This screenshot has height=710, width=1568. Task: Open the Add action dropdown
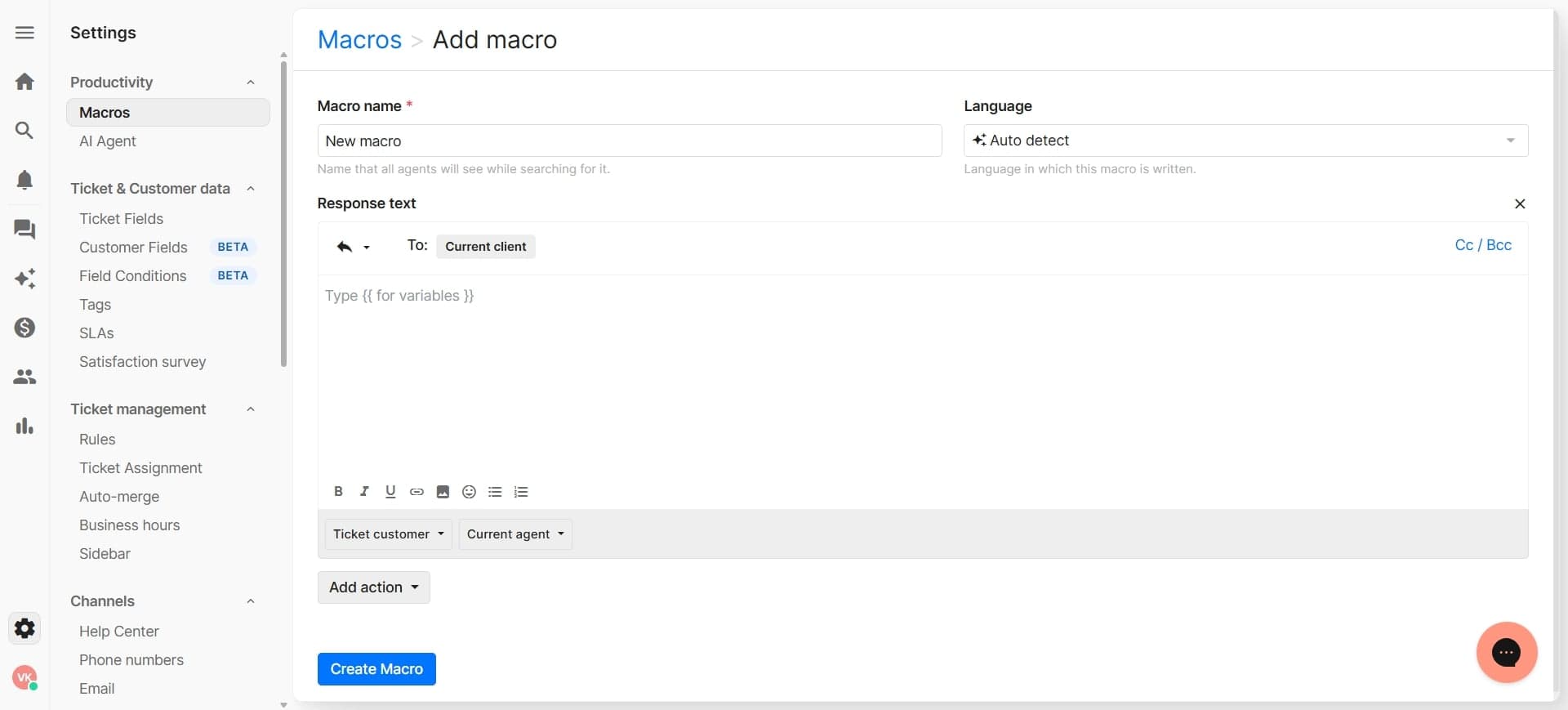[373, 587]
